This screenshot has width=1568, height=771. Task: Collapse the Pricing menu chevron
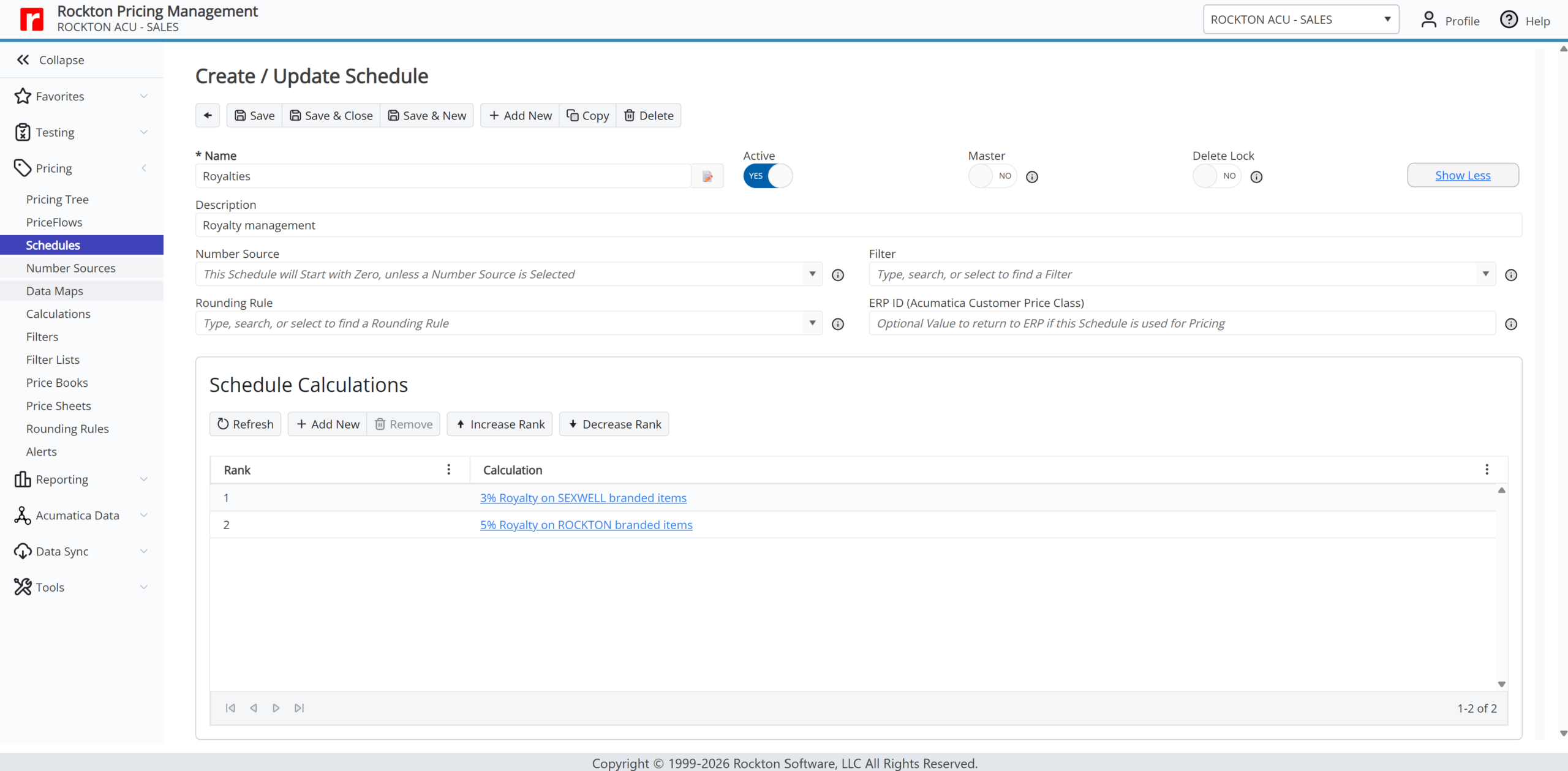coord(144,168)
